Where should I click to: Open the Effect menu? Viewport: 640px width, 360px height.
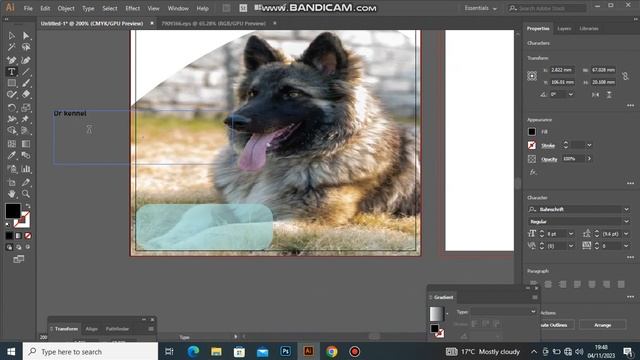pos(132,8)
